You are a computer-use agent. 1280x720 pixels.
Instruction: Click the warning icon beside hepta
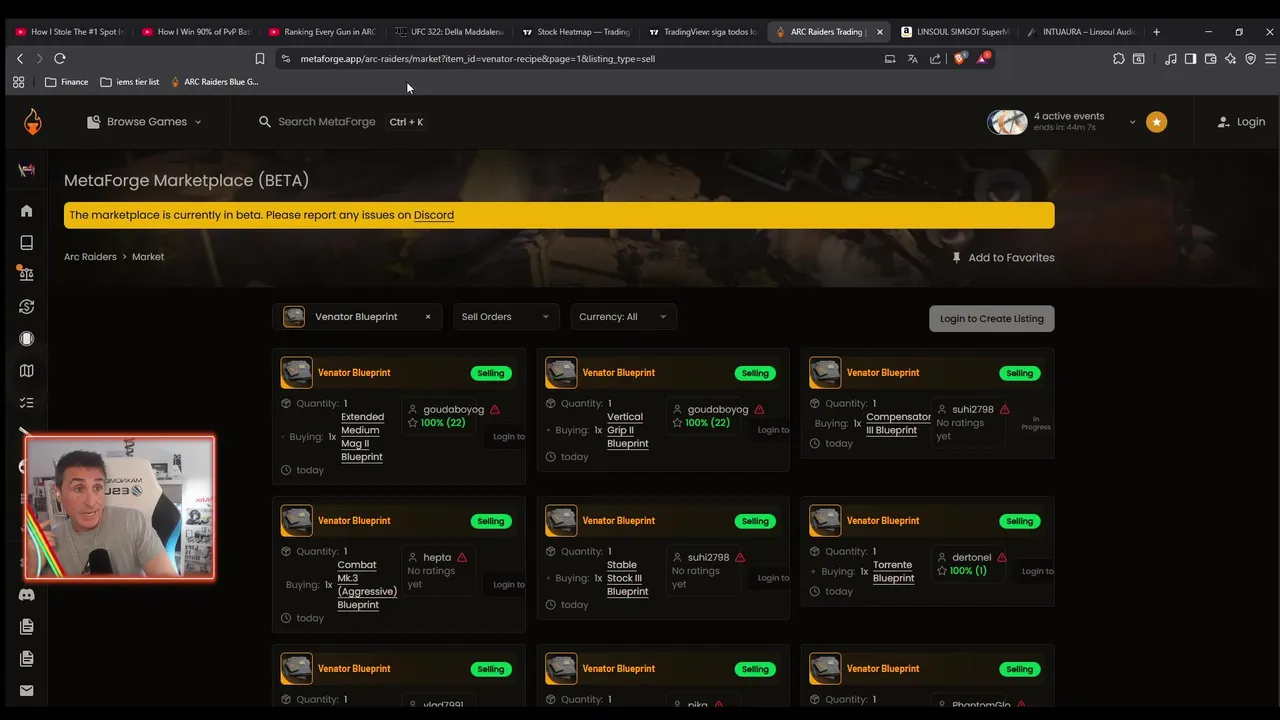[x=462, y=558]
